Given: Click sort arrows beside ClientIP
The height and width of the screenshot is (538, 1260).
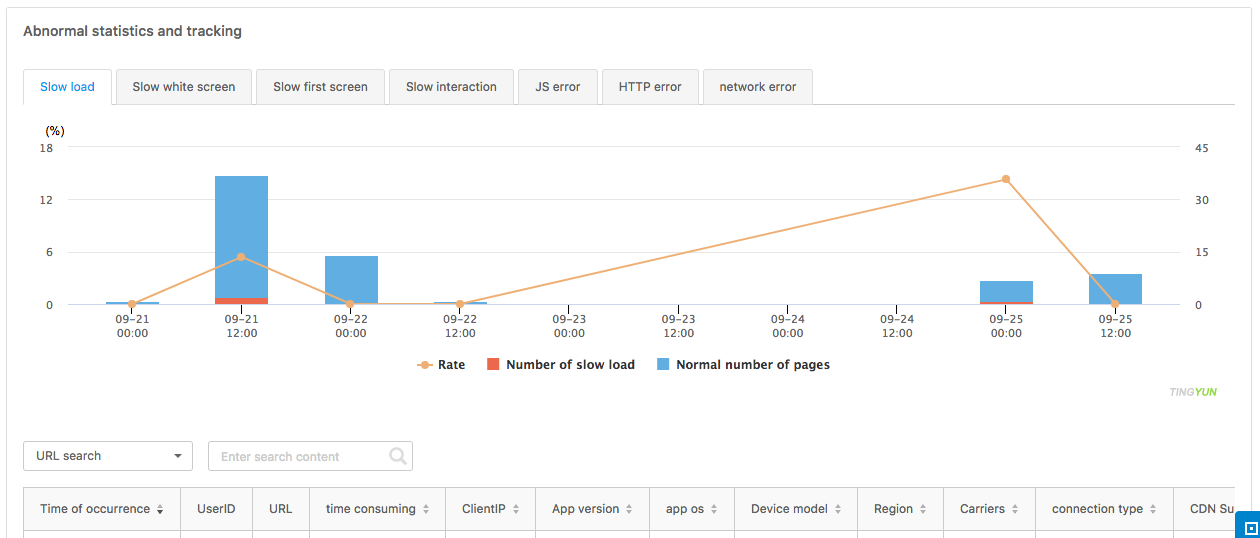Looking at the screenshot, I should (x=516, y=510).
